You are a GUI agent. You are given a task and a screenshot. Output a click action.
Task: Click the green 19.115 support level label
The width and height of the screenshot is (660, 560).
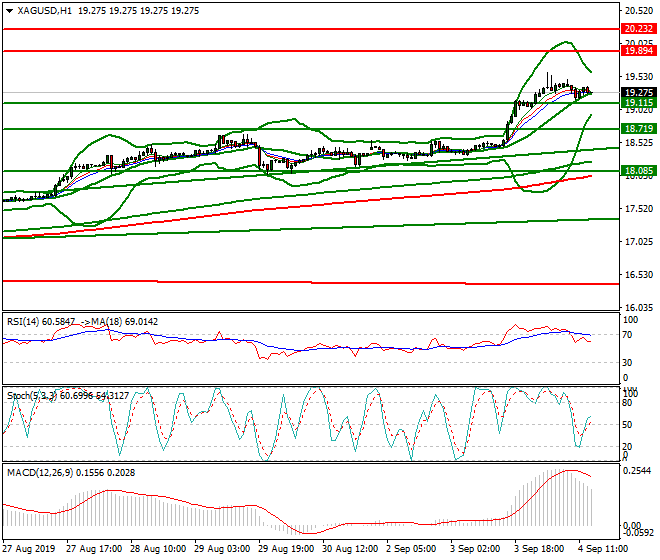(639, 103)
